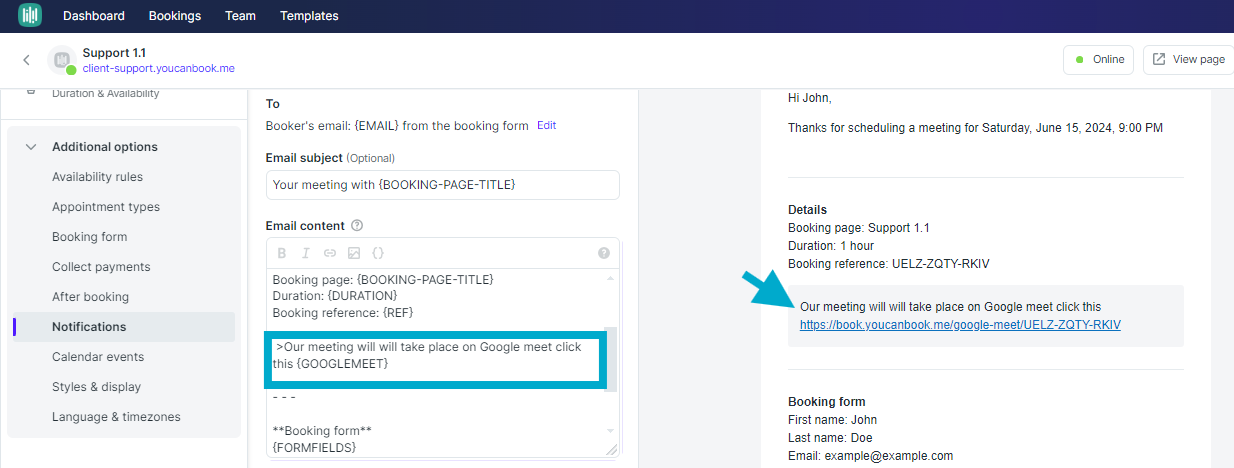
Task: Insert a link via editor toolbar
Action: [330, 253]
